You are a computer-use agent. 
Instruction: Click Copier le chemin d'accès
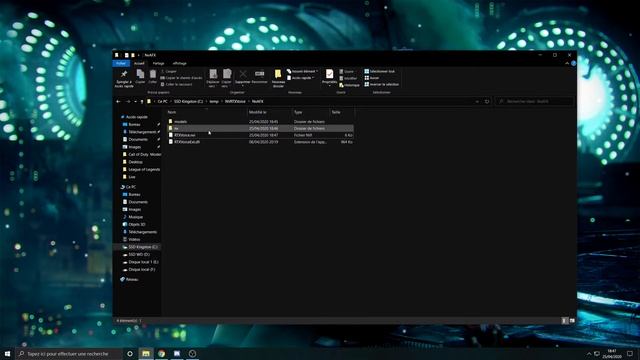coord(181,78)
